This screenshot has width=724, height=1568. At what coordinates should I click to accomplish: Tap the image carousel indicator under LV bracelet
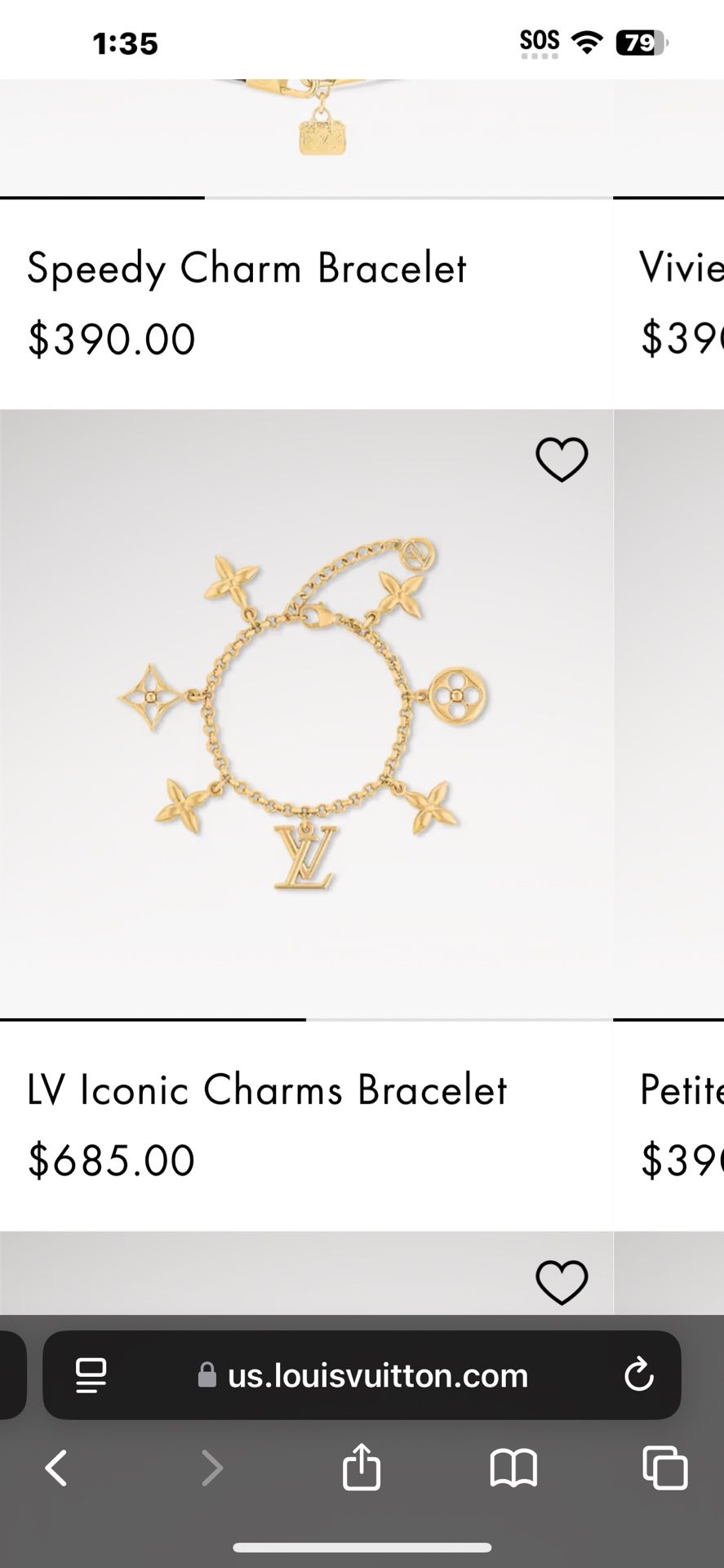click(306, 1019)
